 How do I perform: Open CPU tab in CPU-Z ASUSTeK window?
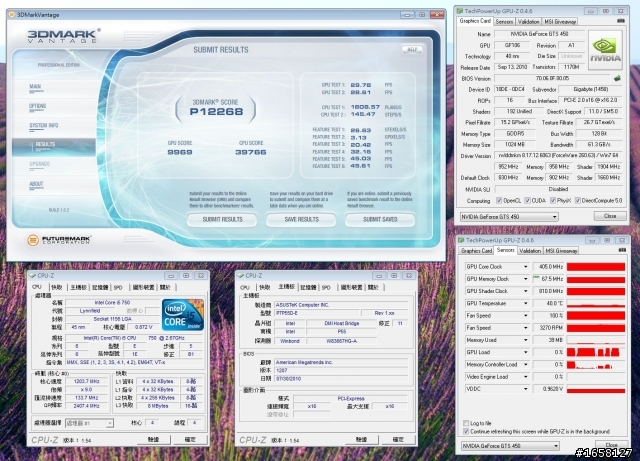(x=245, y=287)
